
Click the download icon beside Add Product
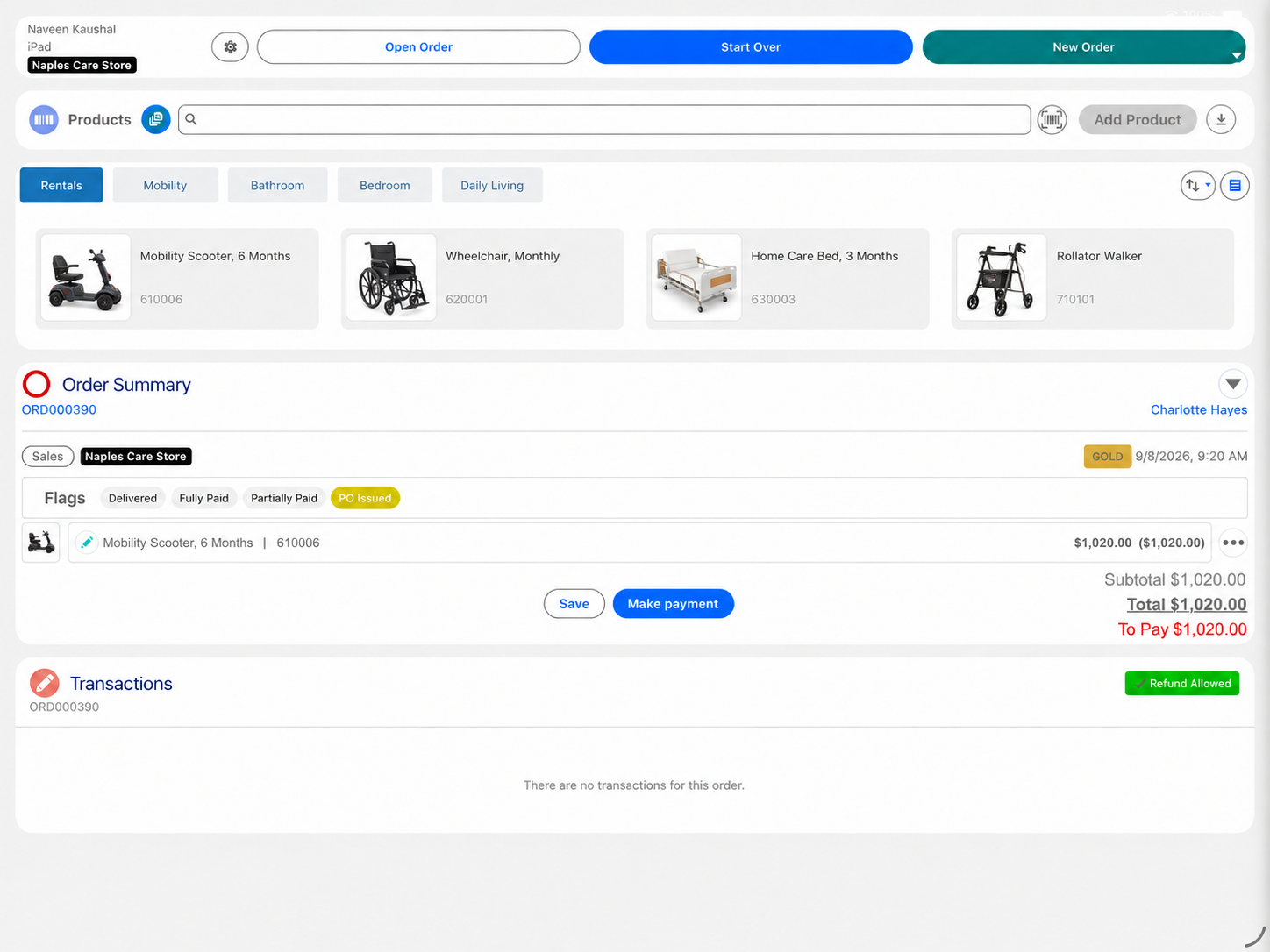pyautogui.click(x=1221, y=119)
